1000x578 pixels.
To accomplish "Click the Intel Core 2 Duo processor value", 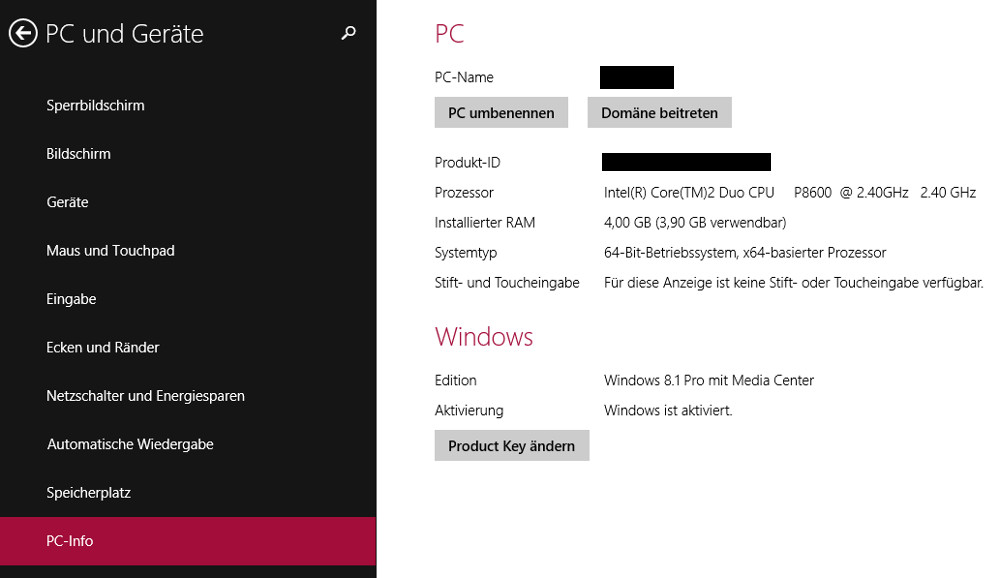I will click(x=790, y=193).
